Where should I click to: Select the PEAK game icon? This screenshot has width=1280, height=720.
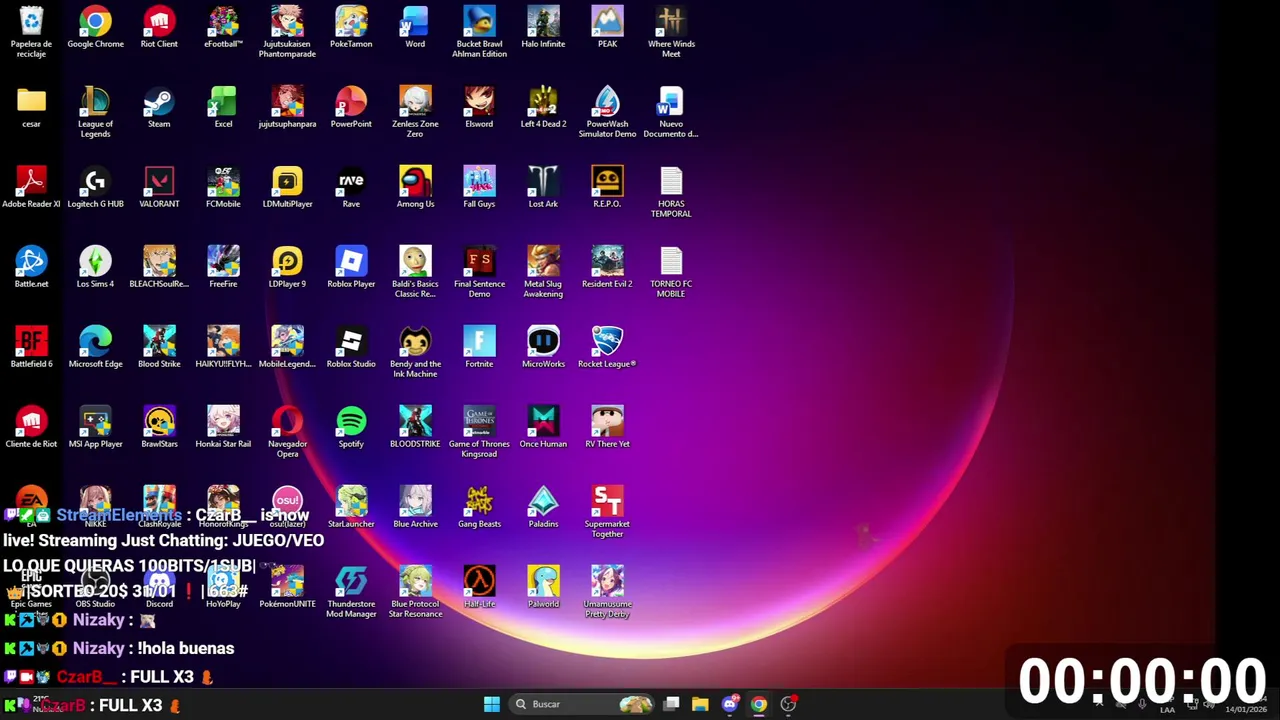[x=607, y=27]
